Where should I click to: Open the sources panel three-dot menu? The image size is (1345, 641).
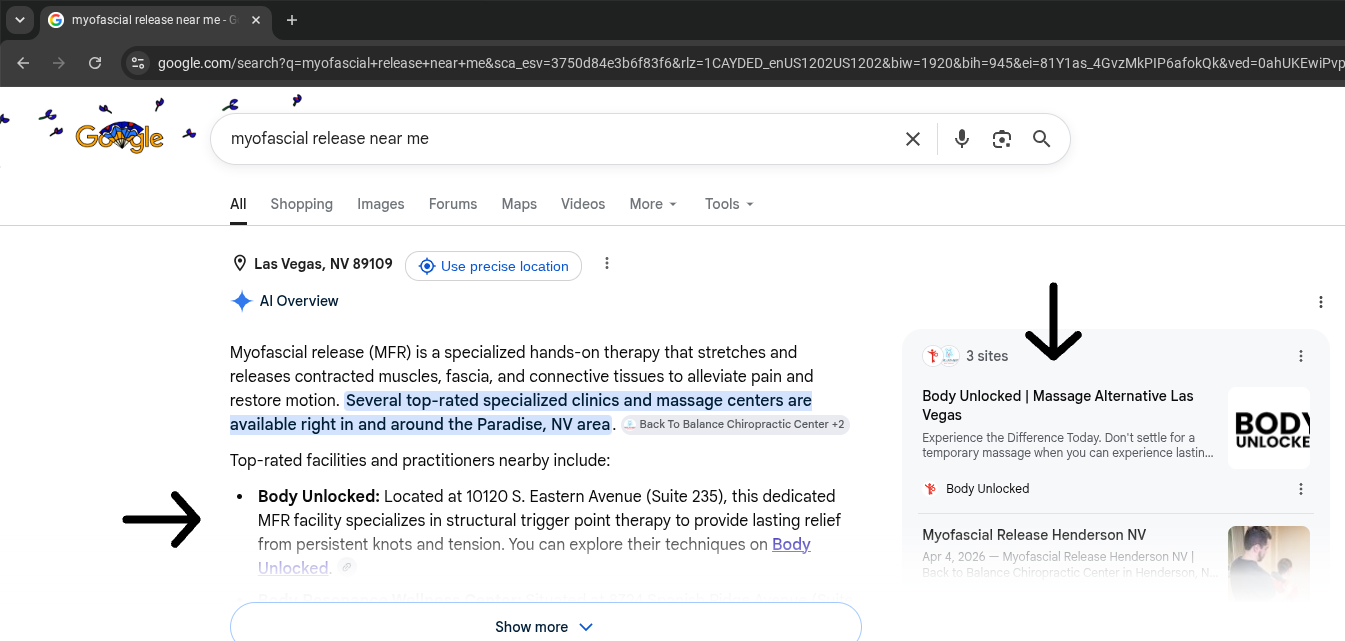tap(1301, 356)
